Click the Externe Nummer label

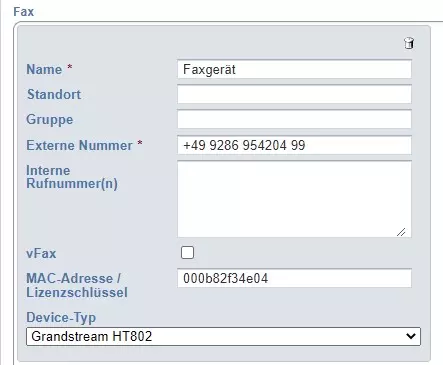(x=79, y=145)
